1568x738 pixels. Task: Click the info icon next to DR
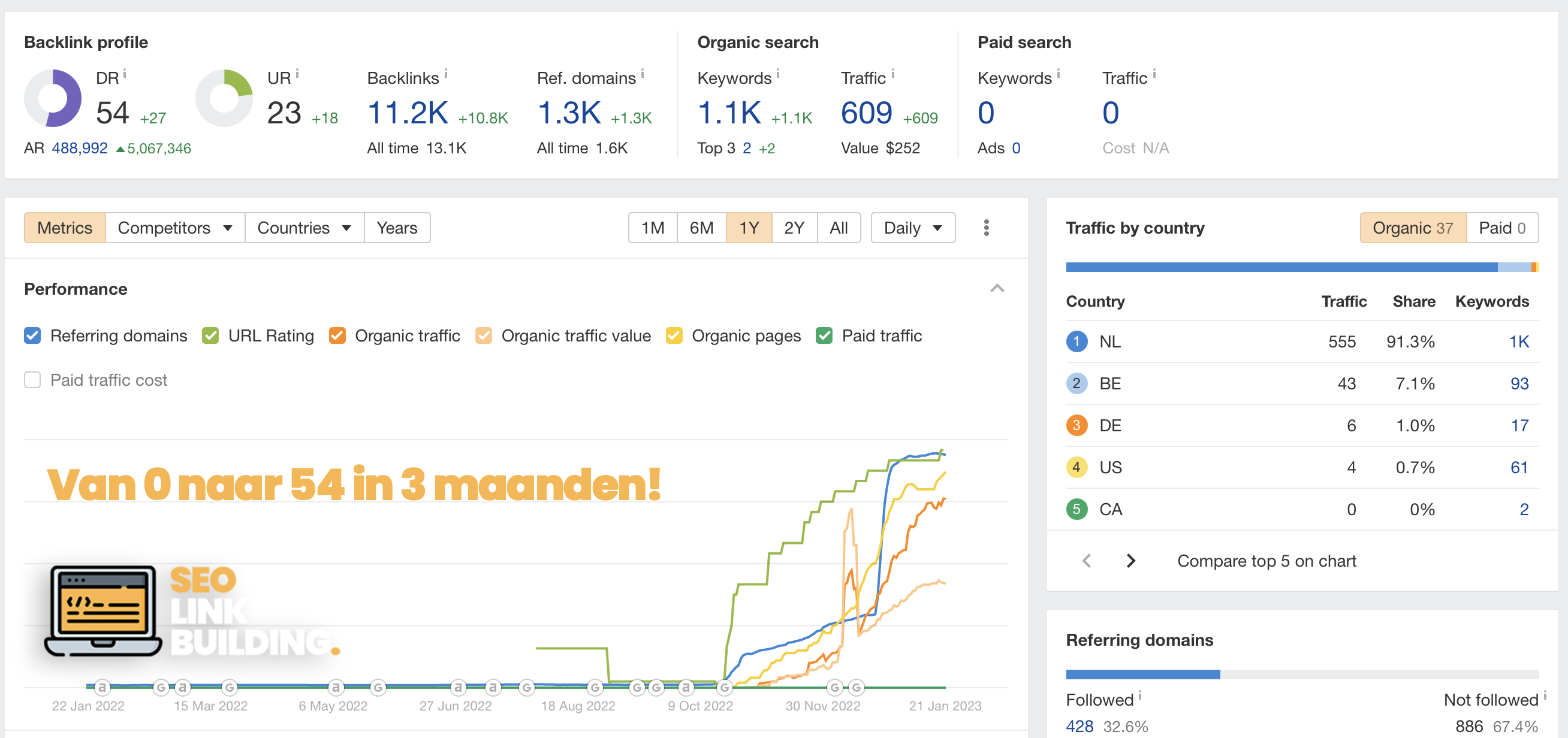[125, 74]
